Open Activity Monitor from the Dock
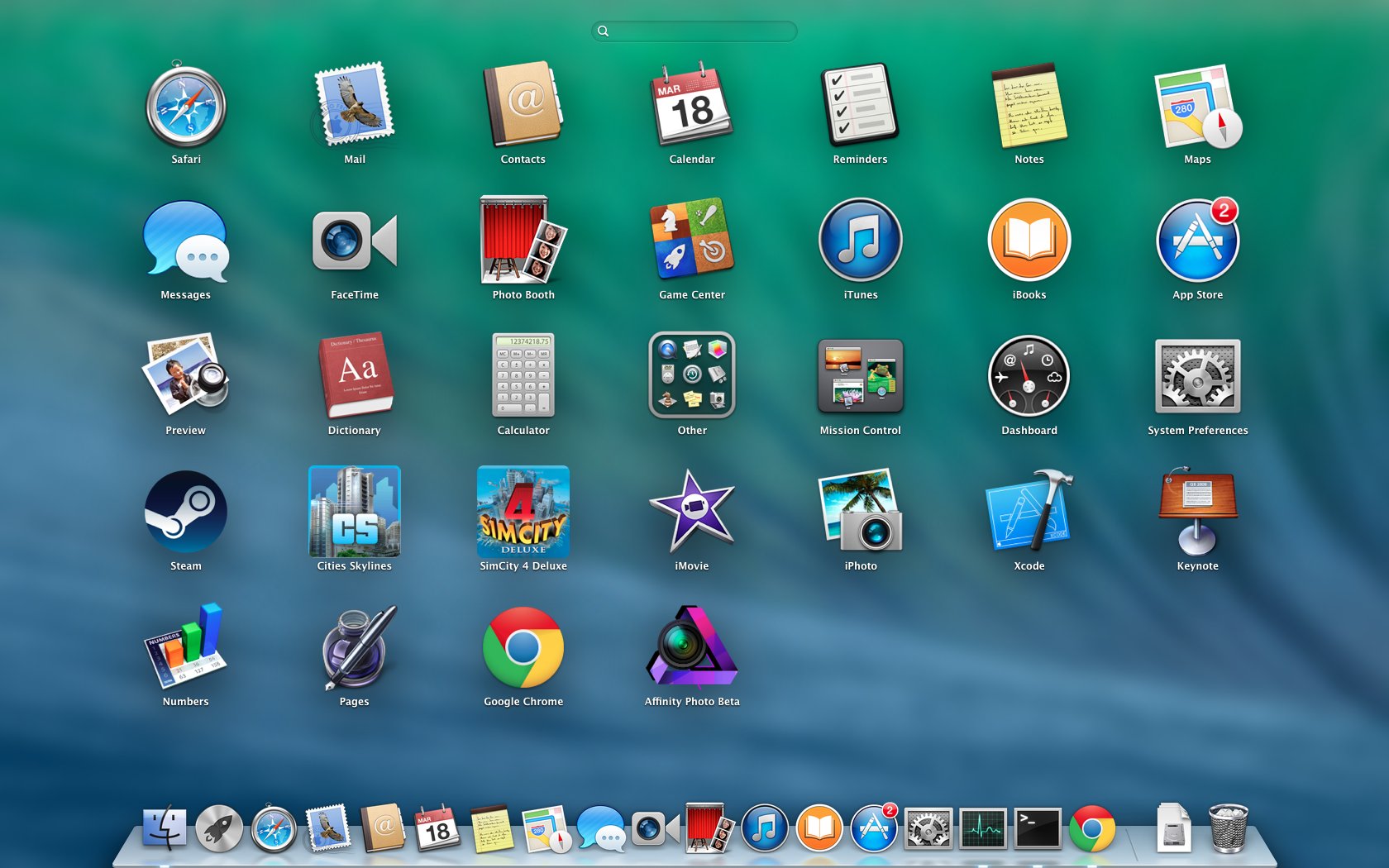Image resolution: width=1389 pixels, height=868 pixels. click(x=983, y=828)
